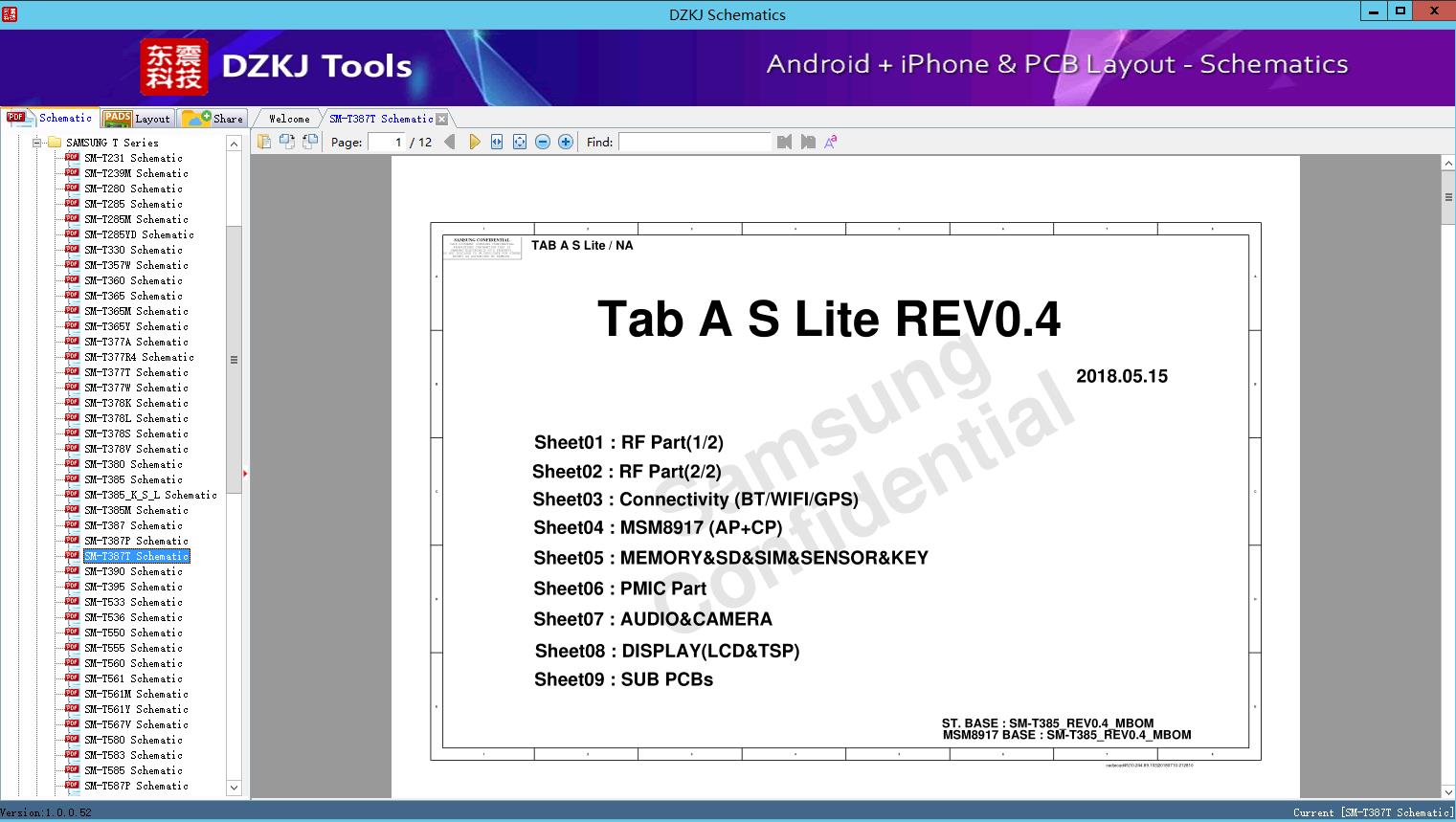1456x822 pixels.
Task: Open the Welcome document tab
Action: (289, 119)
